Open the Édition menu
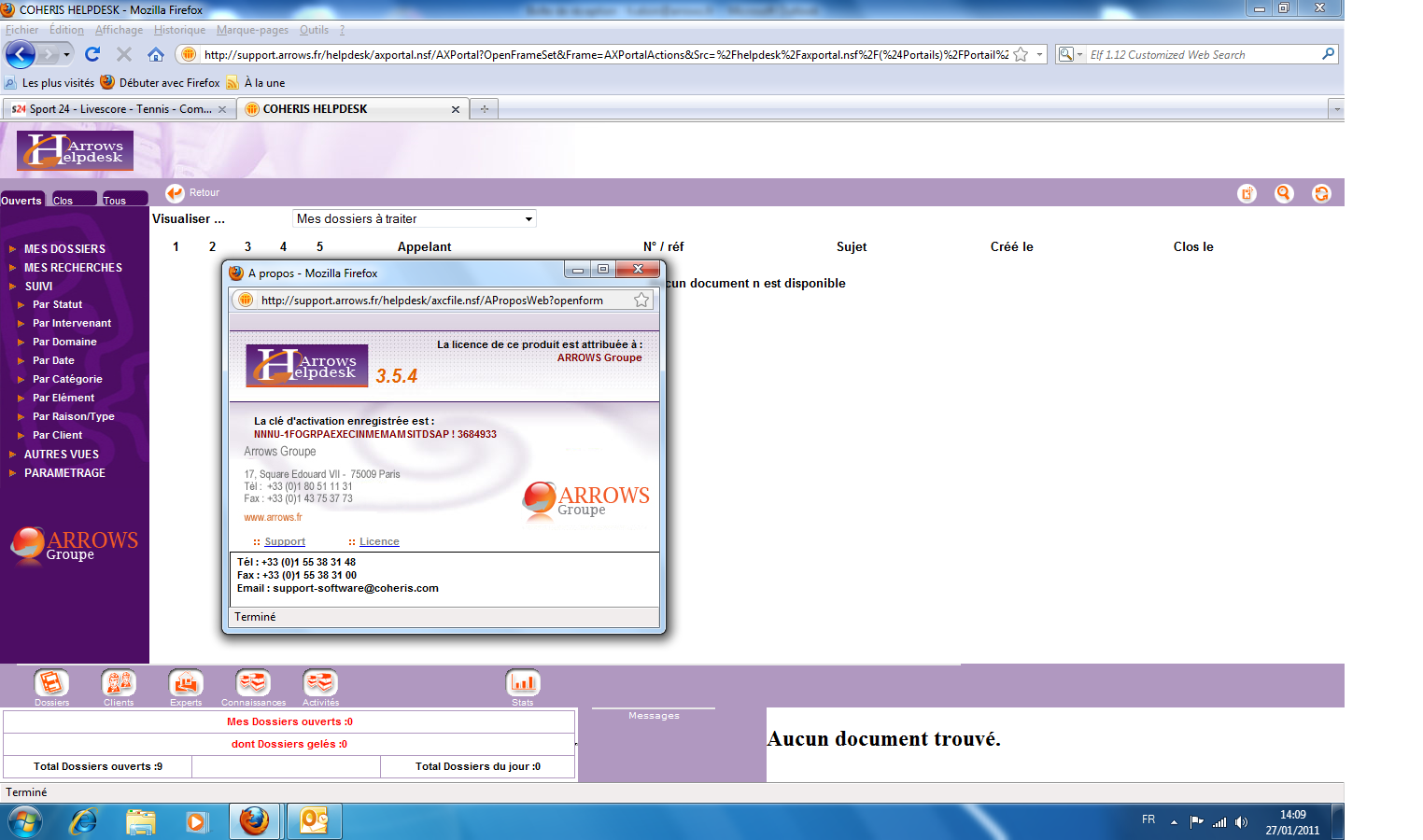1423x840 pixels. 66,30
